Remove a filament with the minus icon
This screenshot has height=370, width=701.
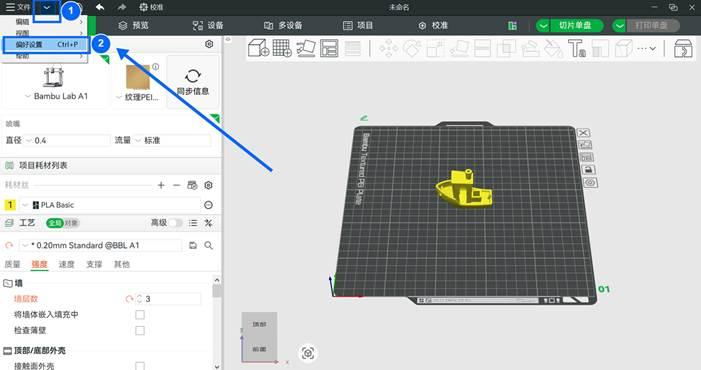pyautogui.click(x=177, y=185)
